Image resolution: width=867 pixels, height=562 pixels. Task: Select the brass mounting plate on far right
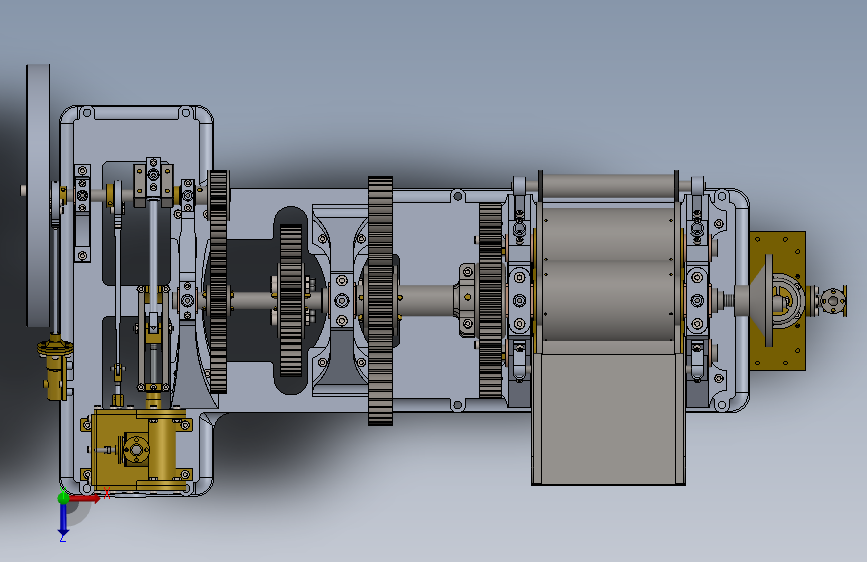click(x=777, y=301)
